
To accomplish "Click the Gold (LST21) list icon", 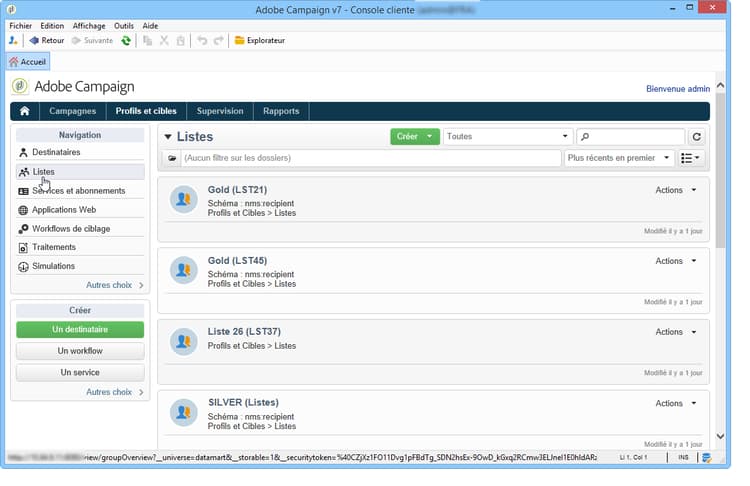I will 184,199.
